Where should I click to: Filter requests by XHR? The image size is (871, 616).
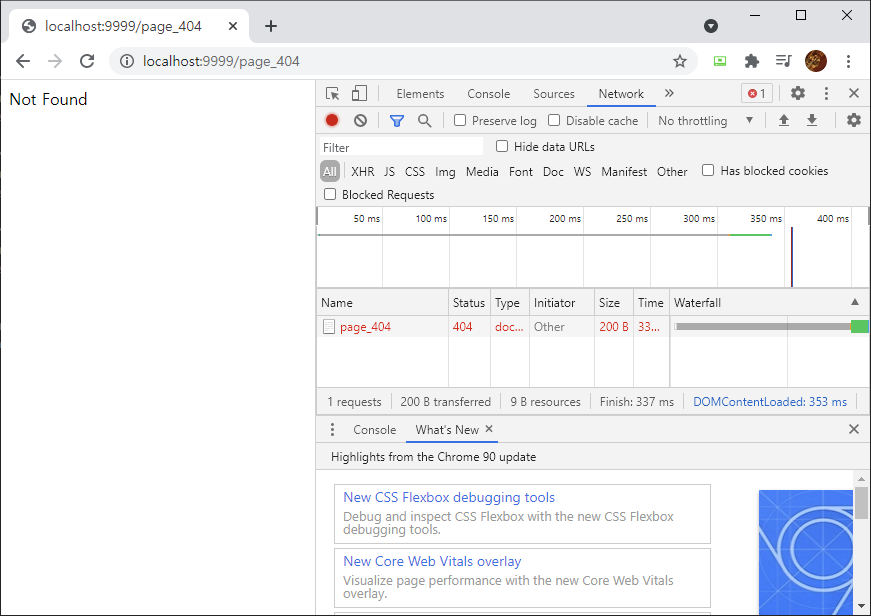363,172
